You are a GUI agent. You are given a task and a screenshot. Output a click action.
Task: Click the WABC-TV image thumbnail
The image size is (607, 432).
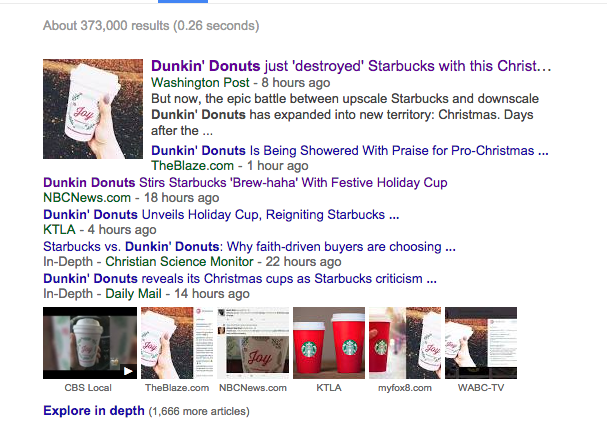[481, 343]
